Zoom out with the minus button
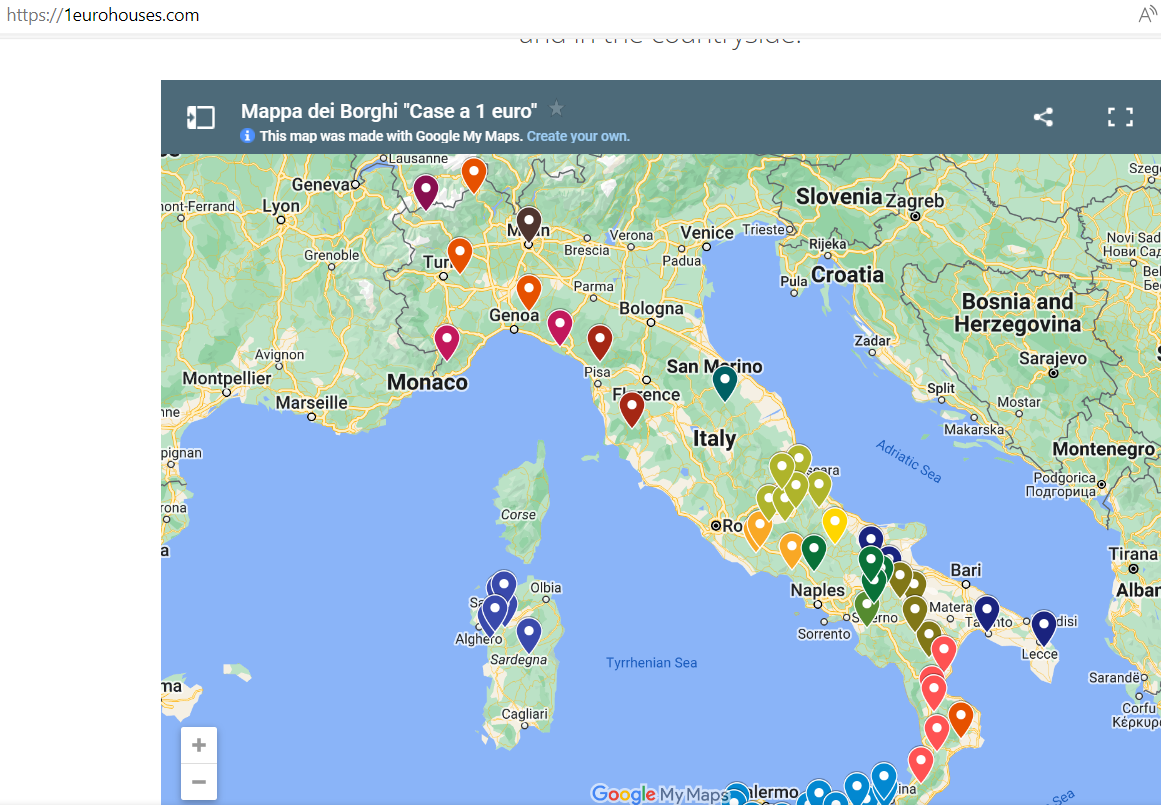 199,781
